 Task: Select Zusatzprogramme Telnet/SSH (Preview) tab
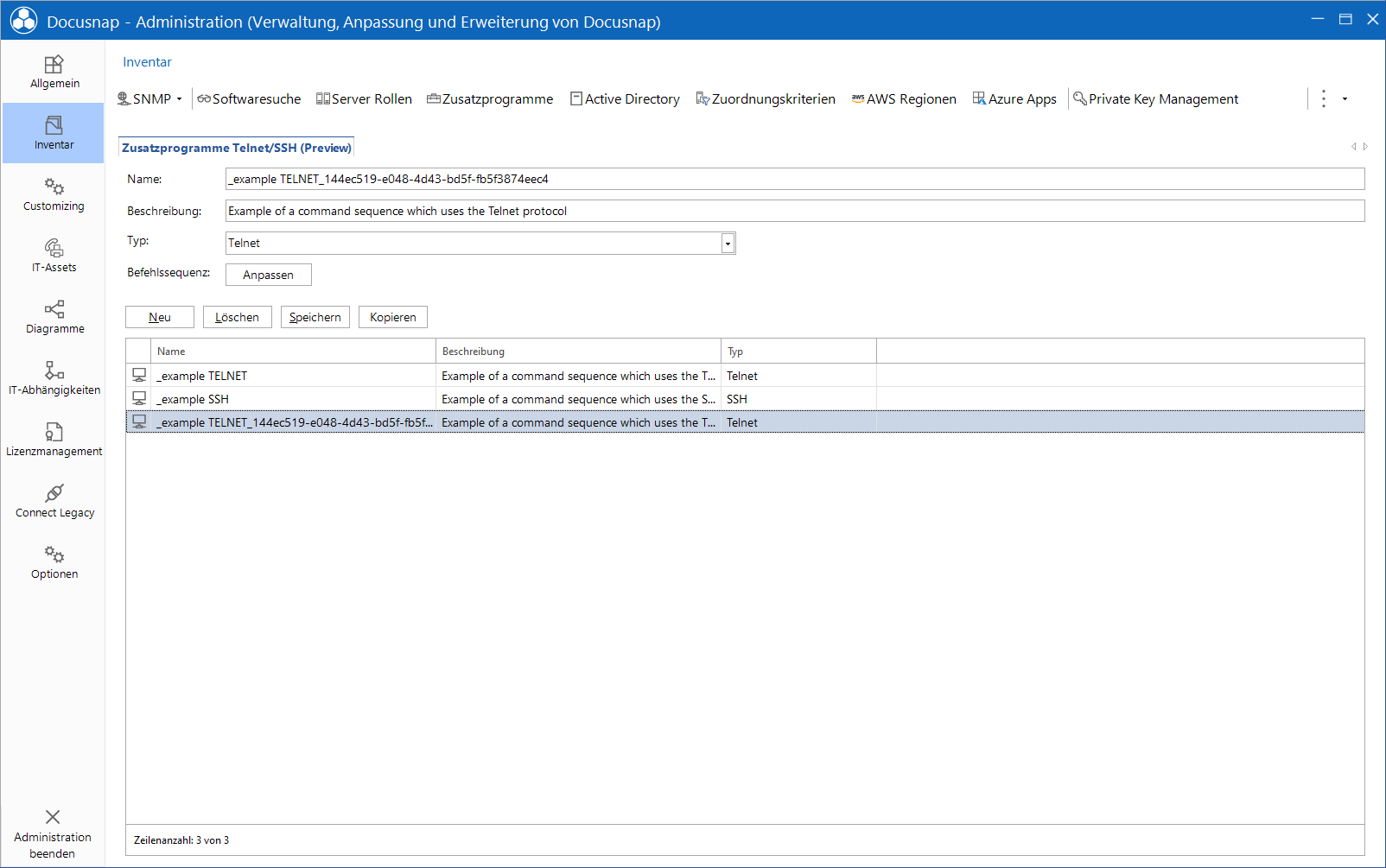click(x=236, y=148)
